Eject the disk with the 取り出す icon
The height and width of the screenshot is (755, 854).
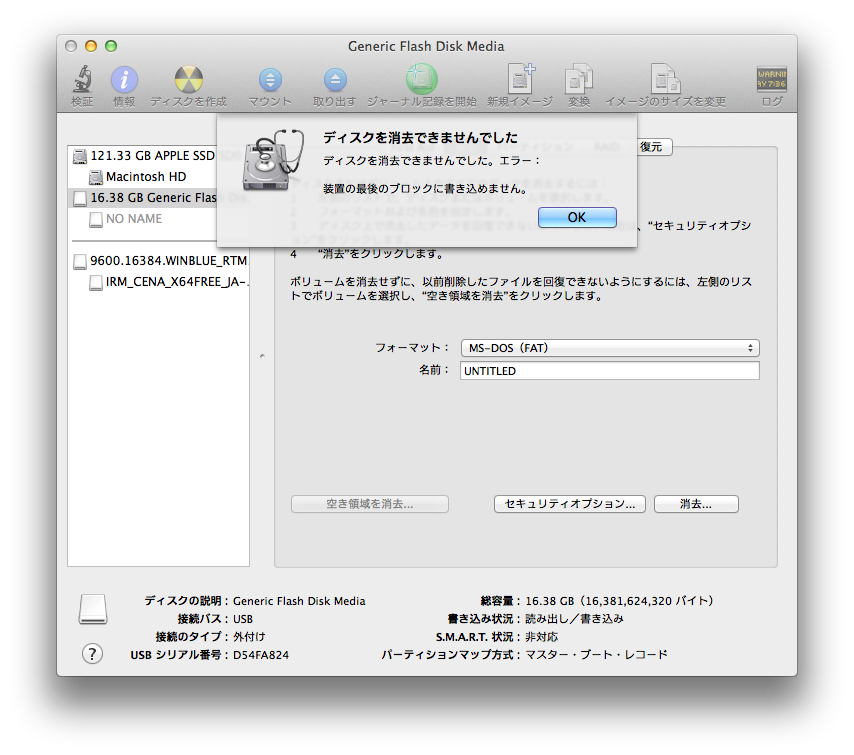click(334, 80)
